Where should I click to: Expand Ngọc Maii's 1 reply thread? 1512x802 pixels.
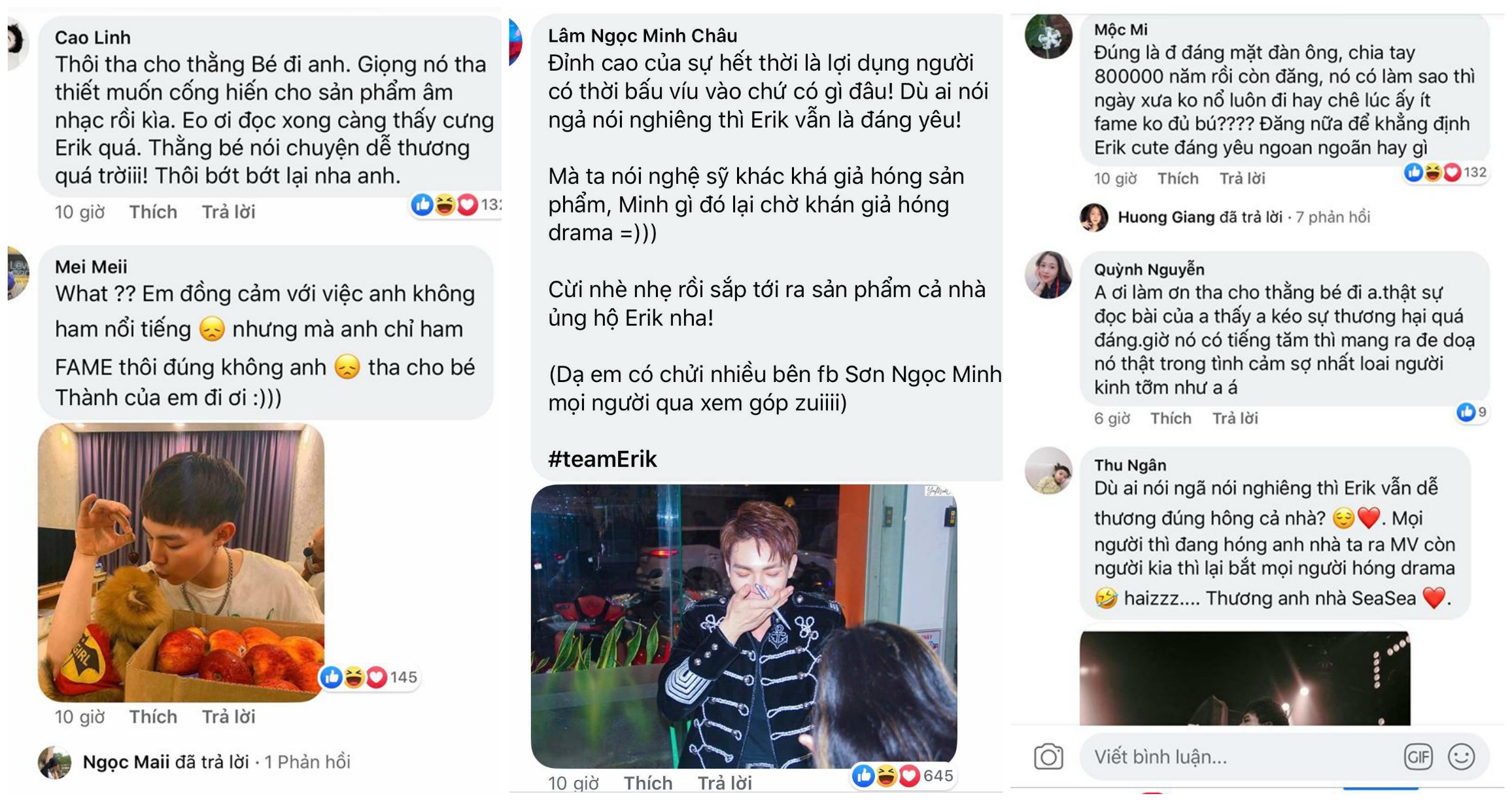(216, 762)
